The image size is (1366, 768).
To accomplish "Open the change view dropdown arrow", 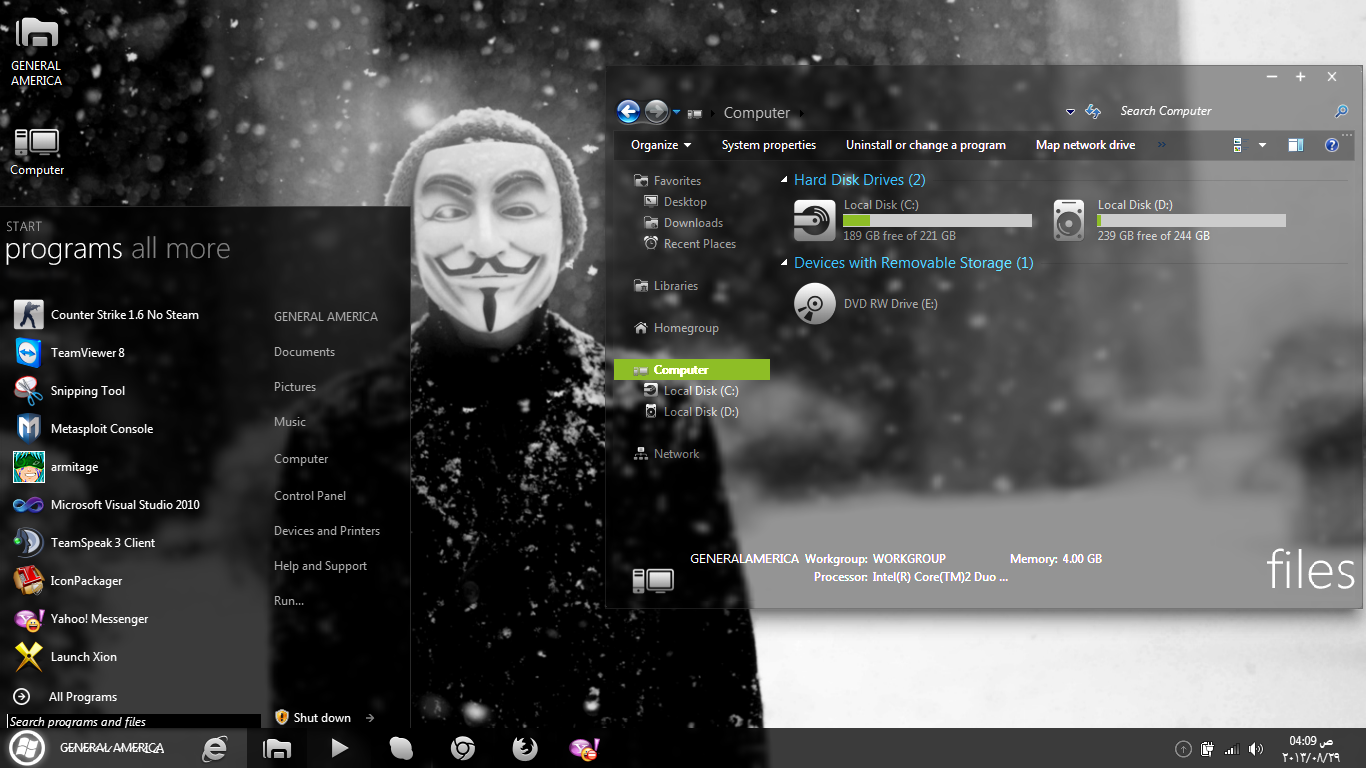I will coord(1262,145).
